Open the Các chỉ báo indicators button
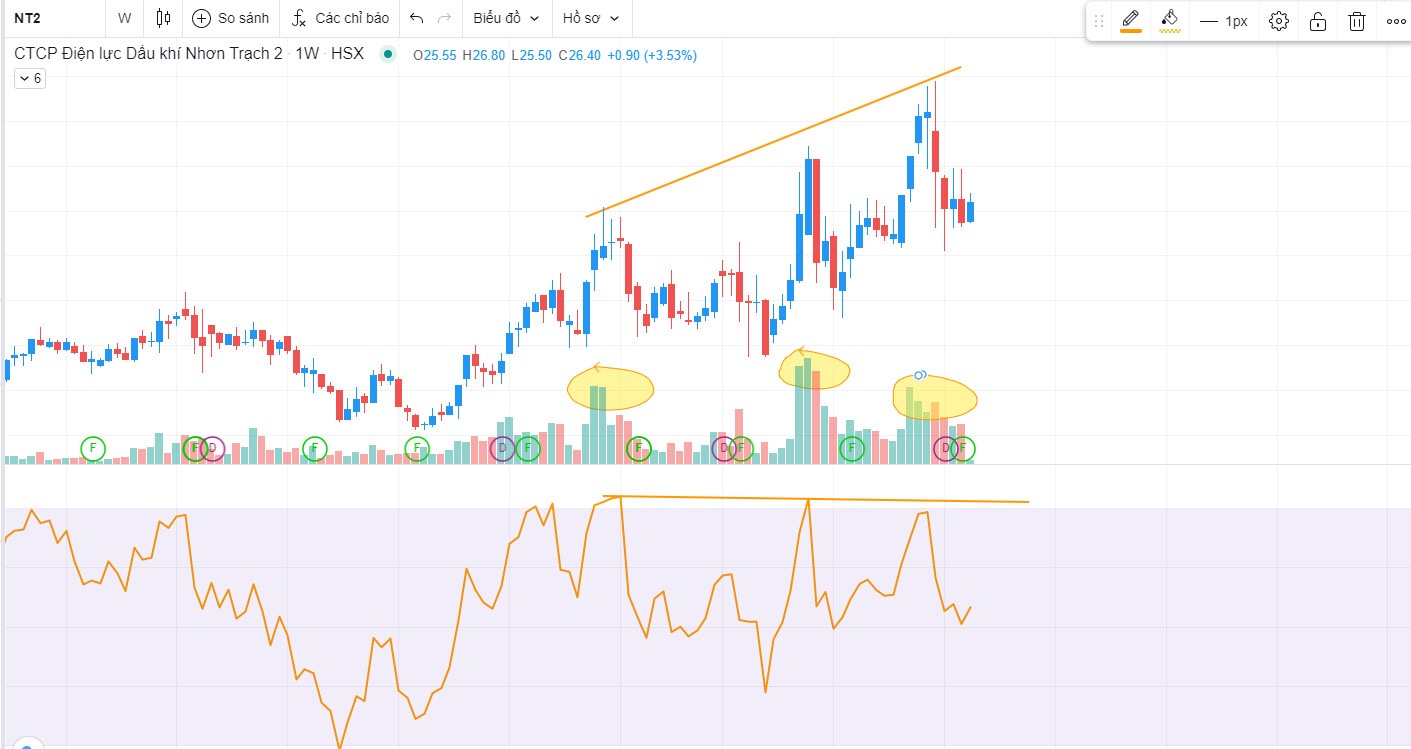The height and width of the screenshot is (749, 1411). tap(341, 18)
